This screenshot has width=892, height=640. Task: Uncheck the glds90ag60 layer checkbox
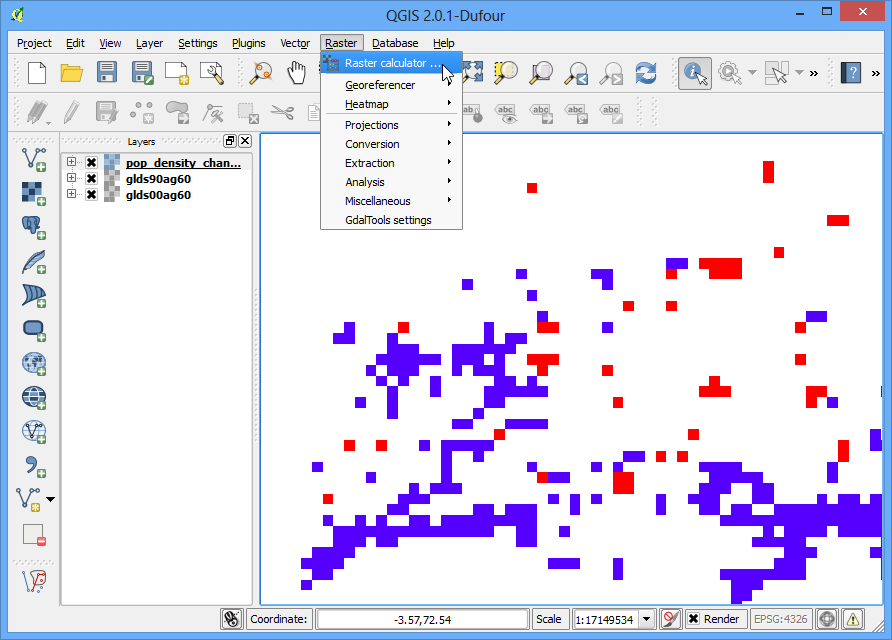(x=91, y=179)
